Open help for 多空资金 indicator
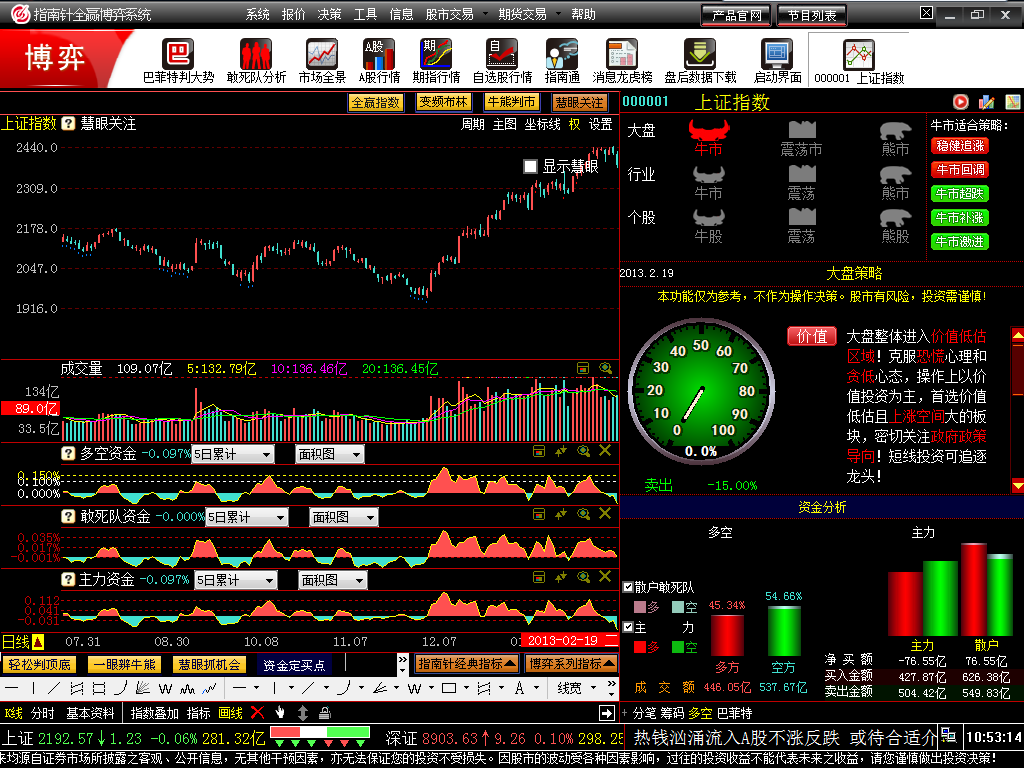This screenshot has width=1024, height=768. tap(68, 453)
